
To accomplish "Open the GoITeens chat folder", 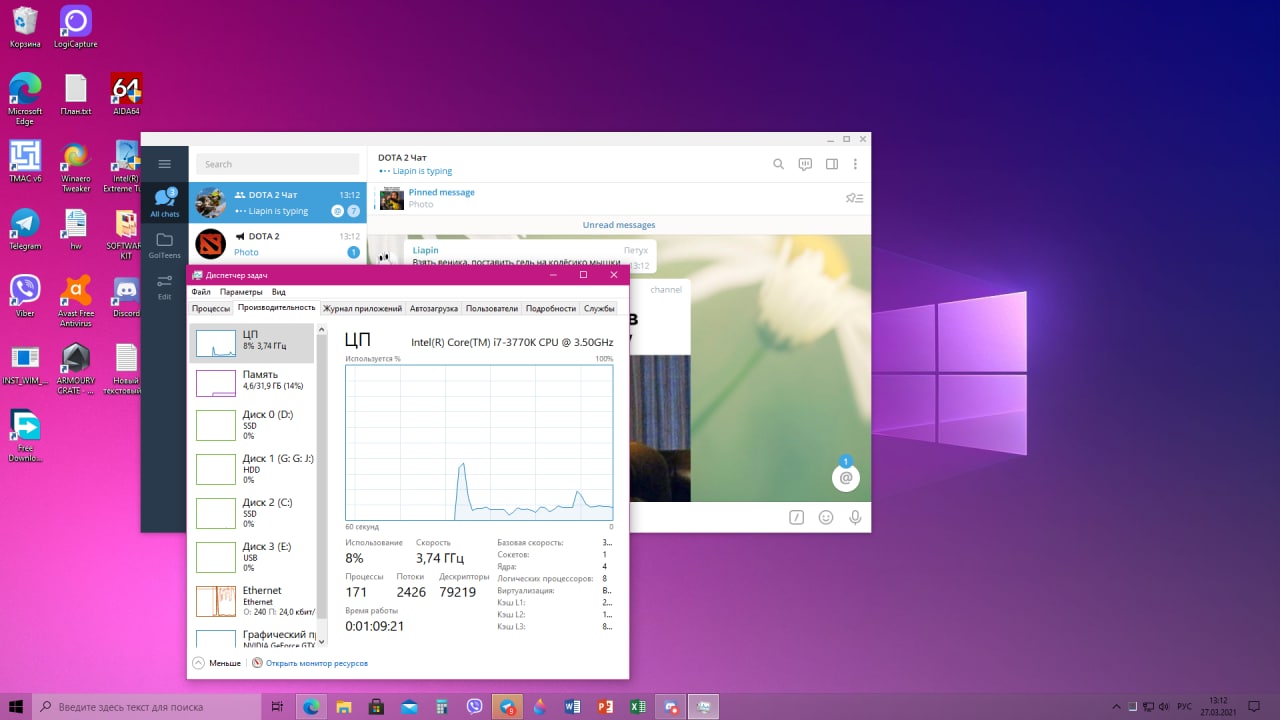I will coord(165,245).
